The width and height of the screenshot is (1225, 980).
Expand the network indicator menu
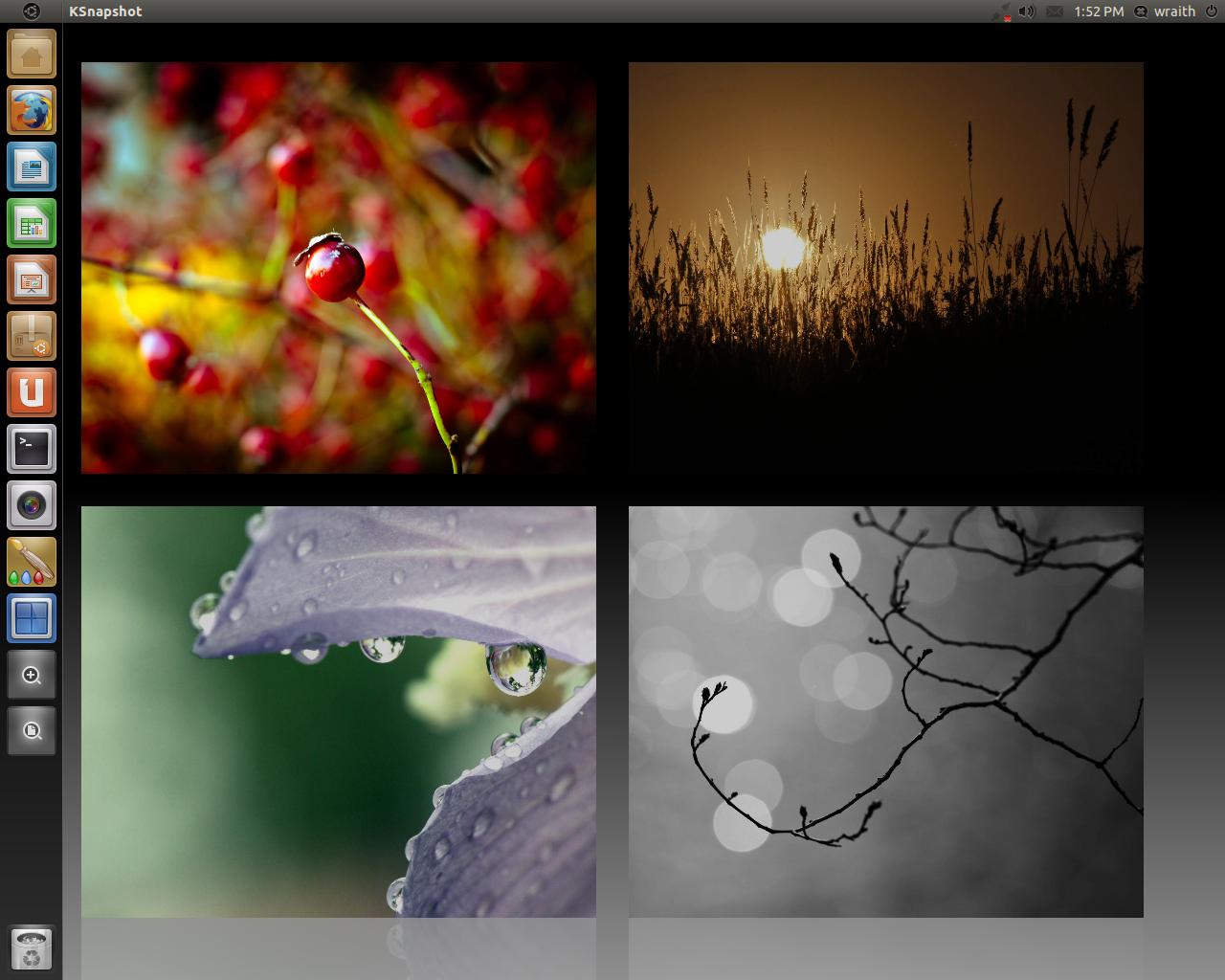point(1002,11)
